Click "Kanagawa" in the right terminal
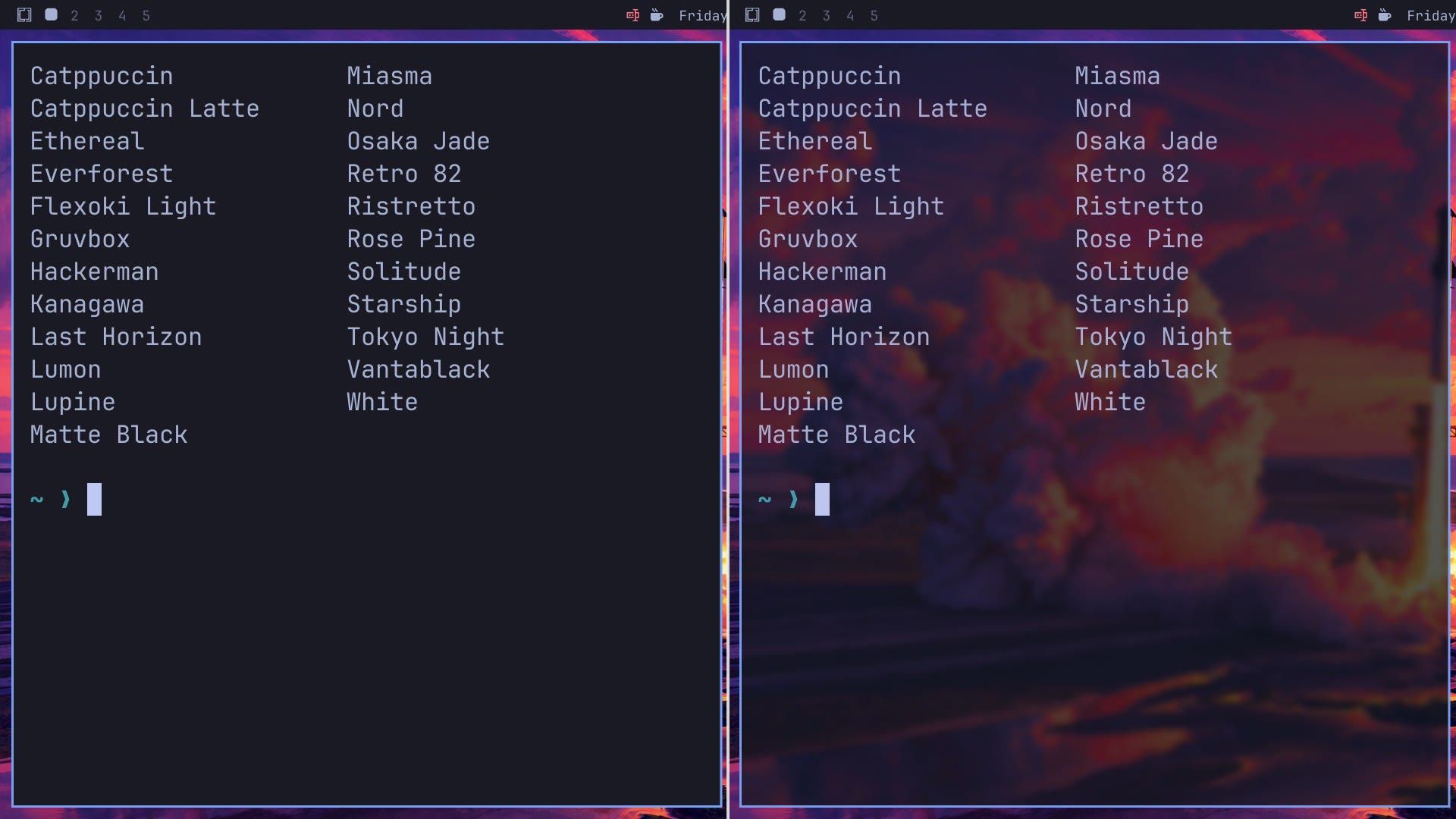 tap(815, 304)
